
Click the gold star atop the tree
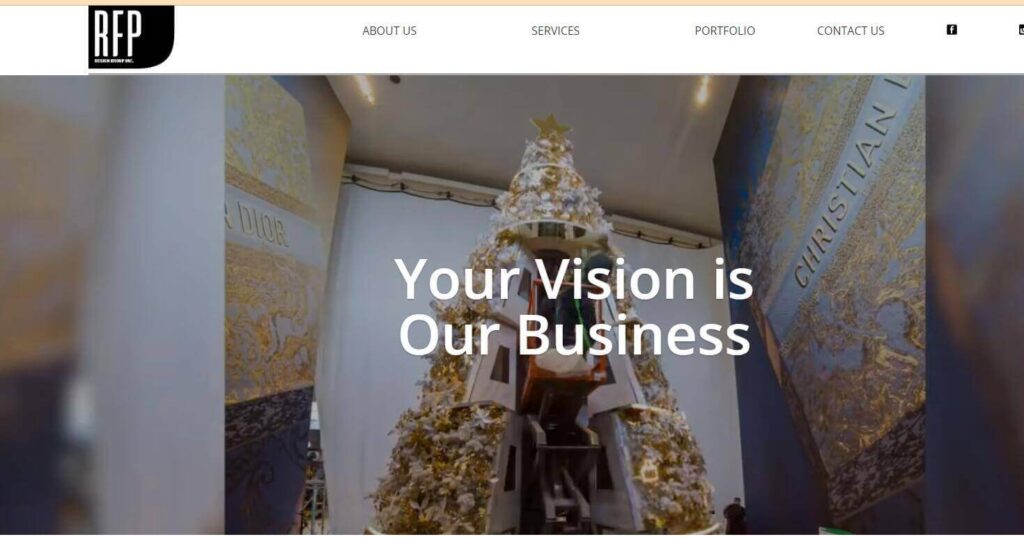(551, 127)
